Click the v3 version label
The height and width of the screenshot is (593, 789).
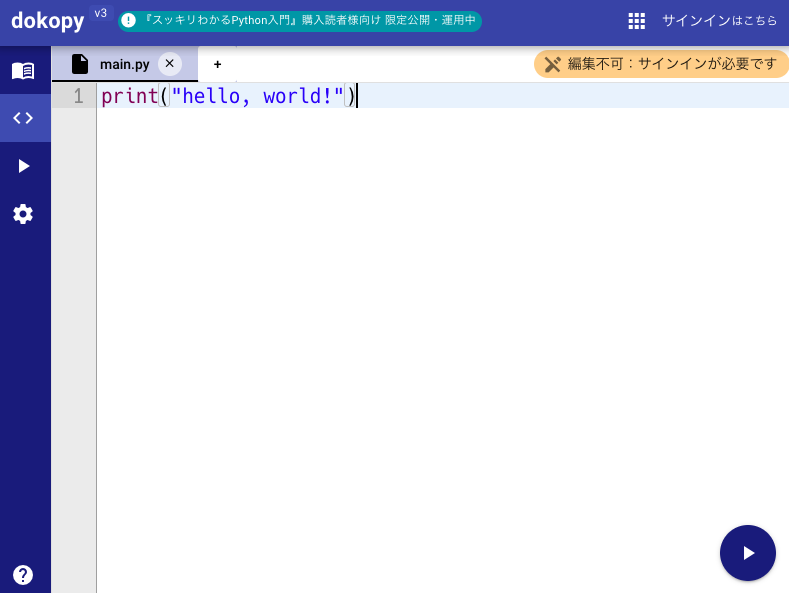tap(100, 13)
